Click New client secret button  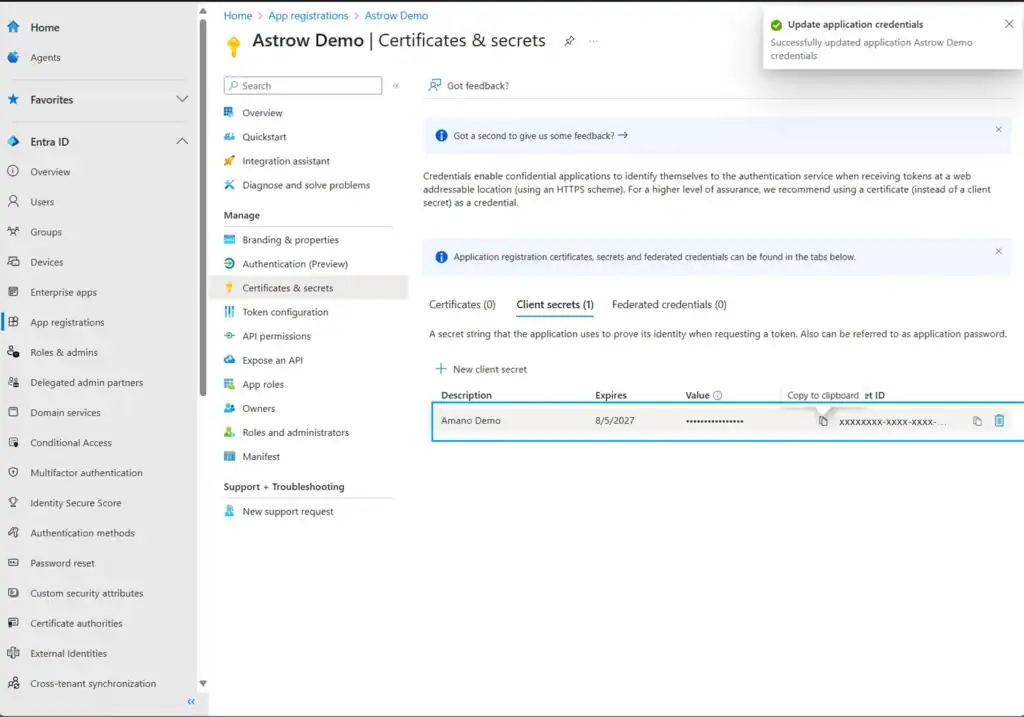(x=481, y=369)
